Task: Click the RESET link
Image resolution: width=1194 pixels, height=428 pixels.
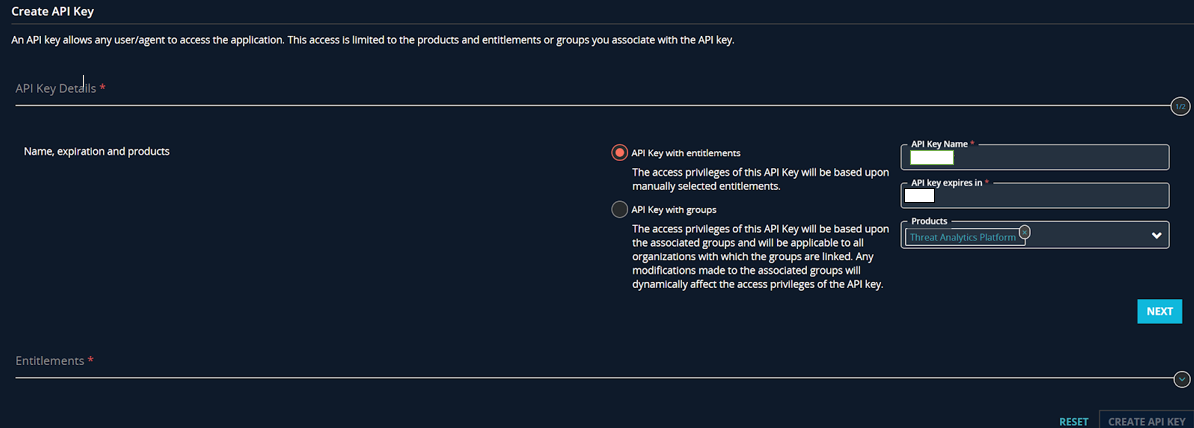Action: [1073, 422]
